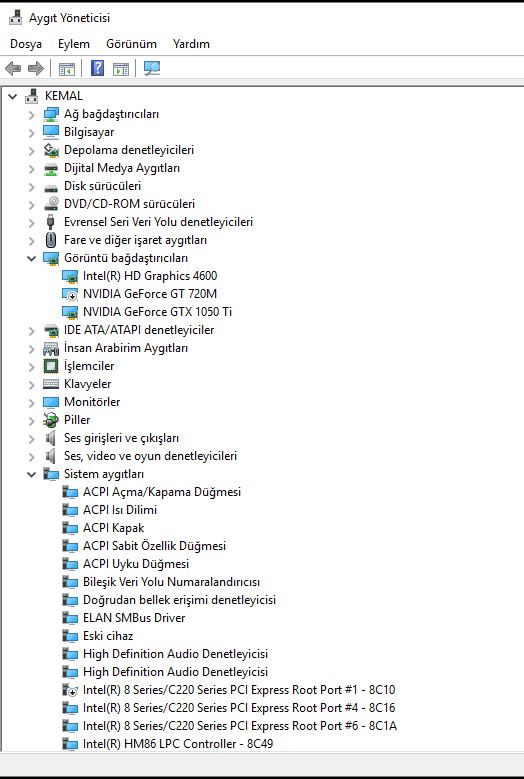The image size is (524, 779).
Task: Click the blue question mark Help icon
Action: [x=97, y=68]
